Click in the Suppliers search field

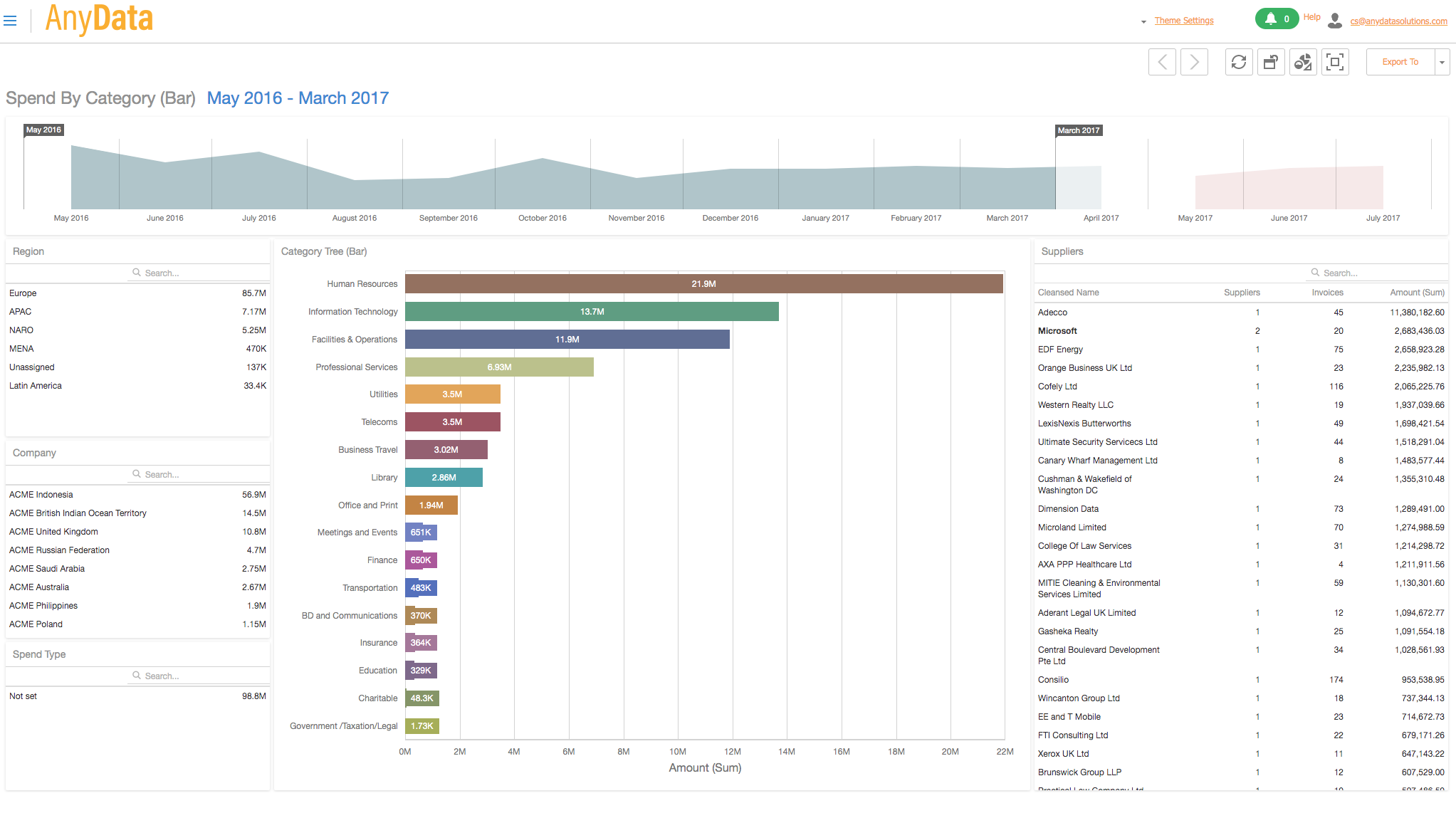(x=1377, y=273)
